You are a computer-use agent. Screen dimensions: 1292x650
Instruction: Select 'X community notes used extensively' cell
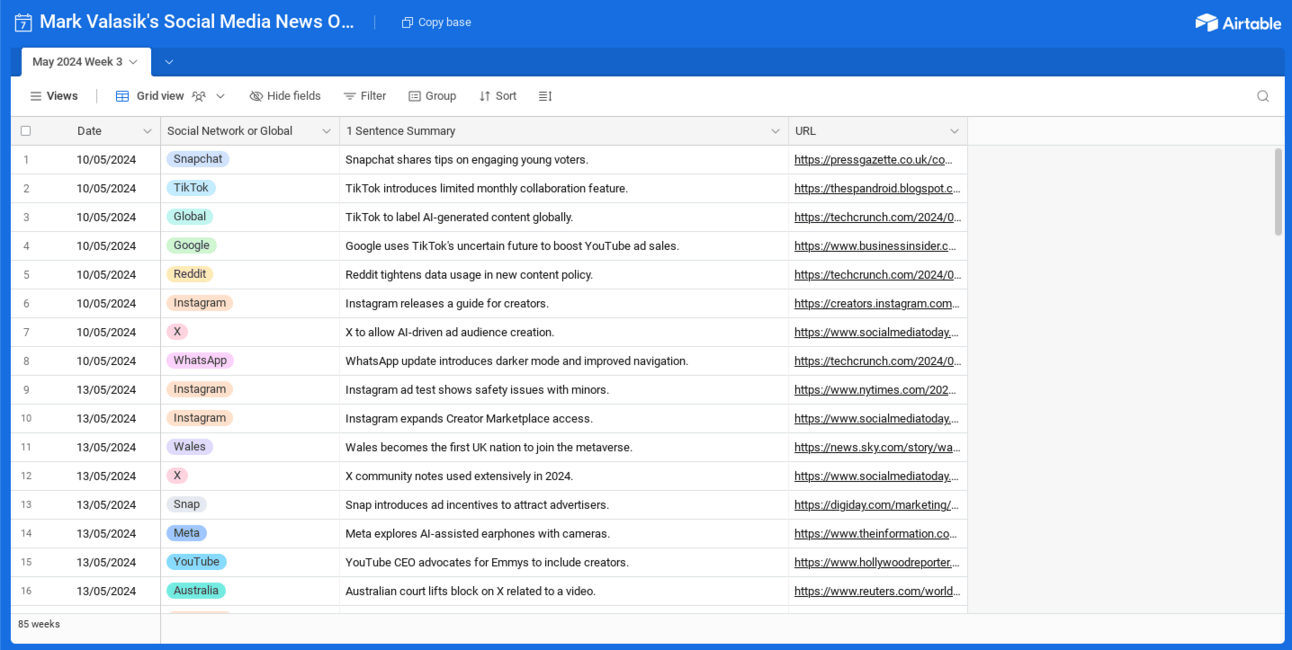point(564,477)
